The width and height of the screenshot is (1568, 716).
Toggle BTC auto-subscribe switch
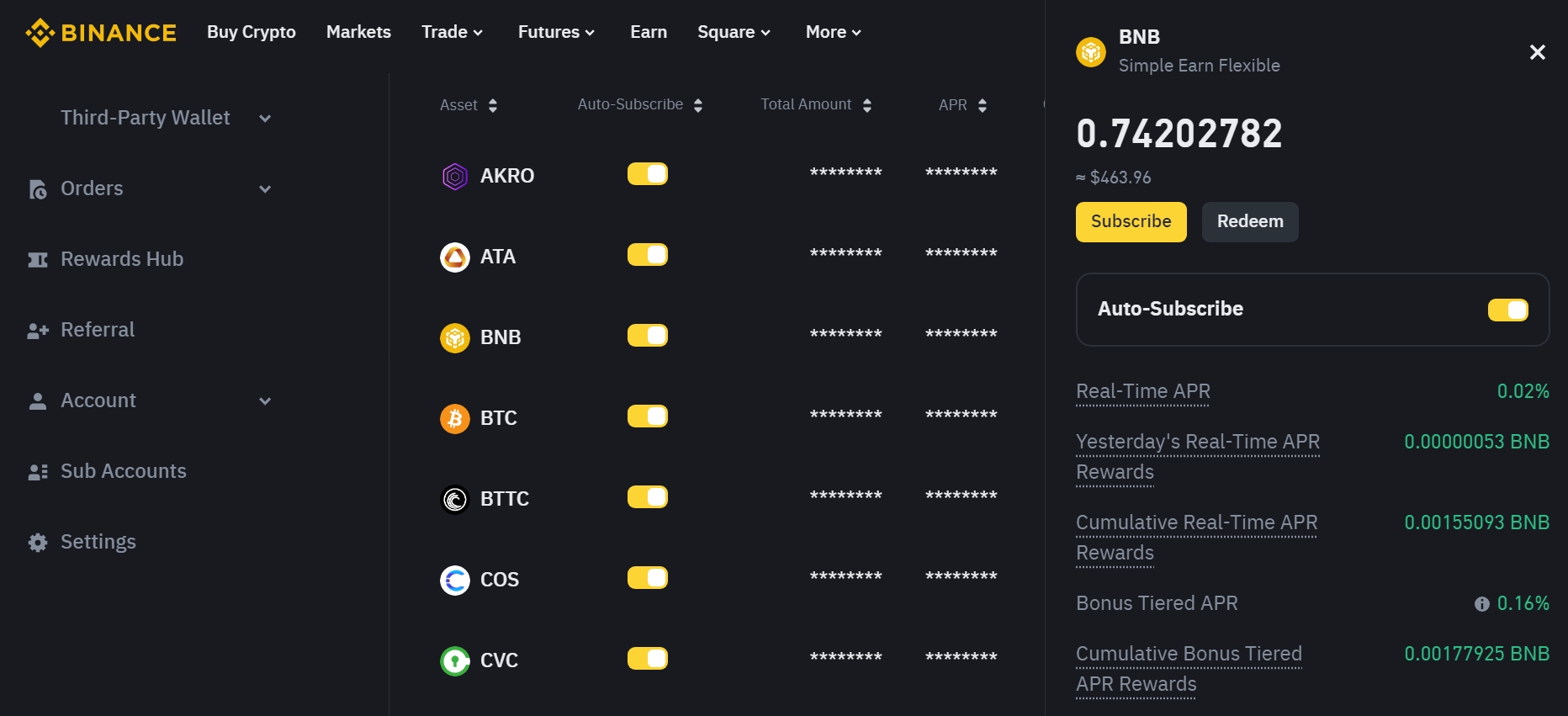648,416
